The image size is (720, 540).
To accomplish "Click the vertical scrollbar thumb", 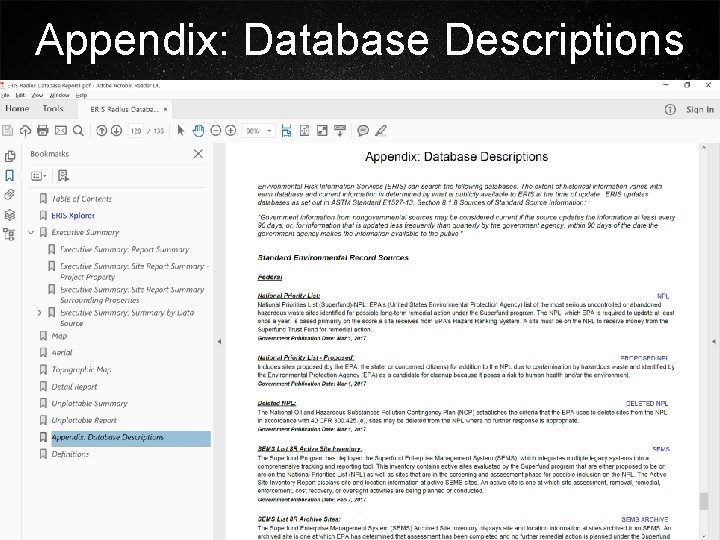I will click(703, 501).
